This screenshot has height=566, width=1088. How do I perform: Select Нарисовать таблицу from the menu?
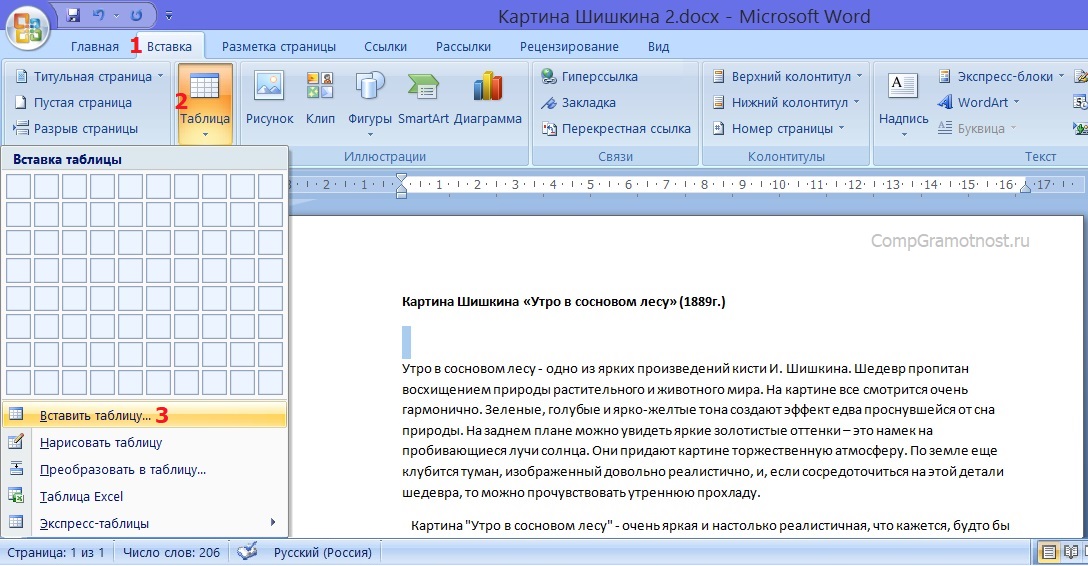[x=101, y=442]
